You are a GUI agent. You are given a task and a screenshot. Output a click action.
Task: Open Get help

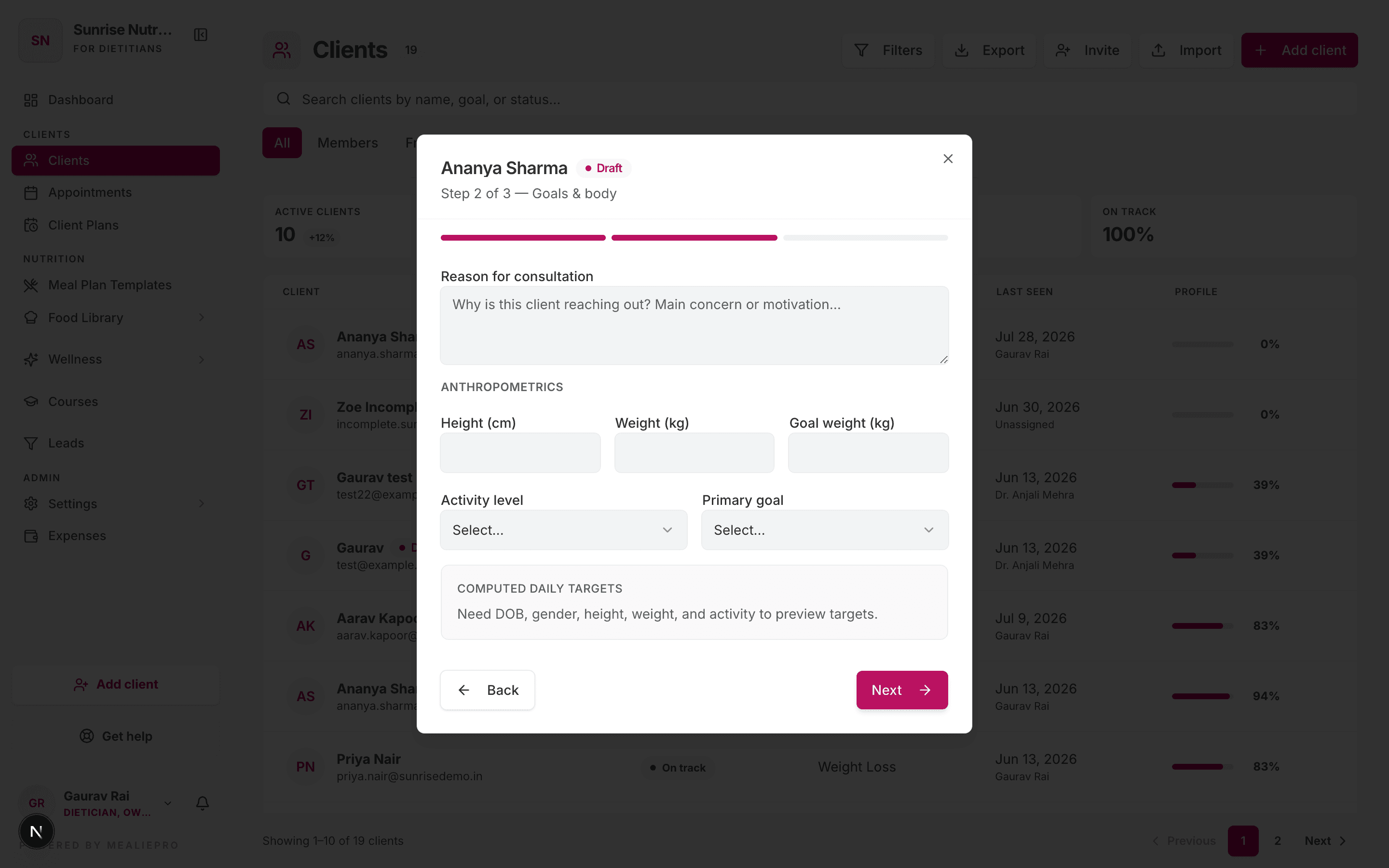pos(115,736)
